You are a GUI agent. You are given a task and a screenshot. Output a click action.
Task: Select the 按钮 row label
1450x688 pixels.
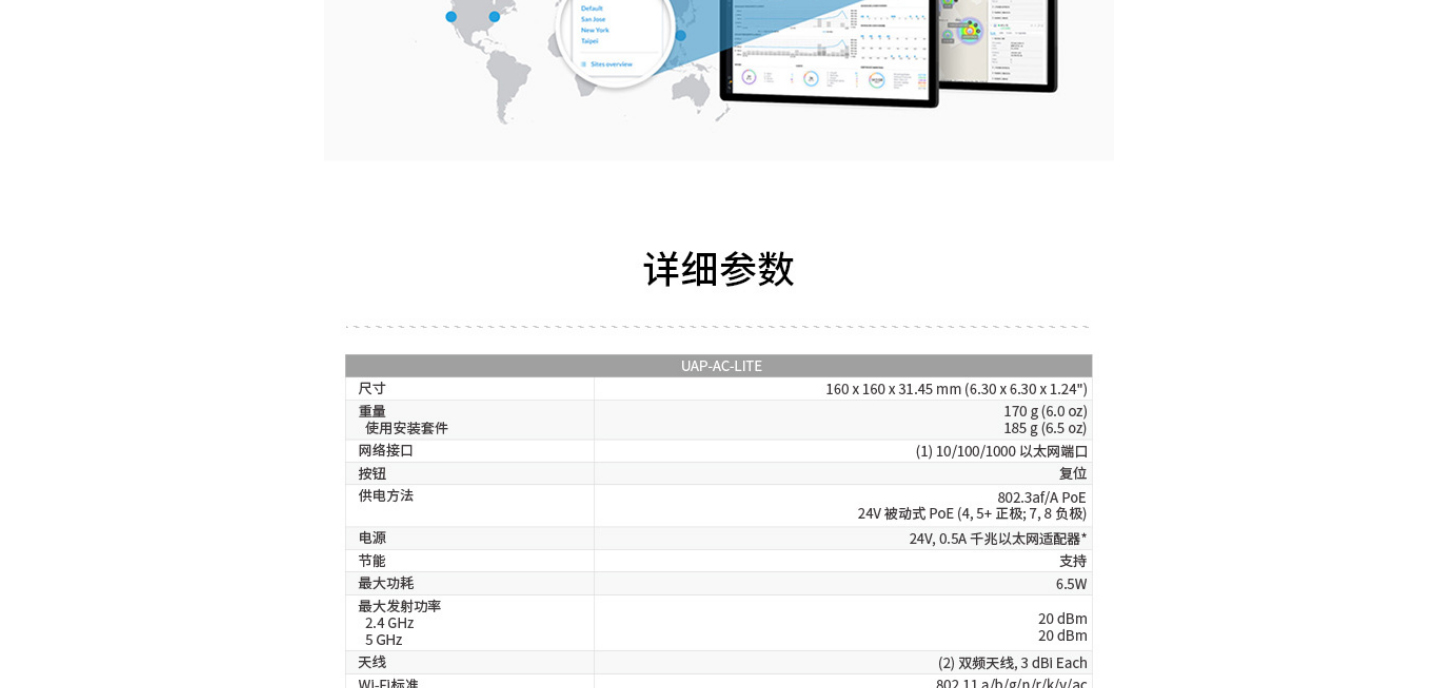[372, 473]
